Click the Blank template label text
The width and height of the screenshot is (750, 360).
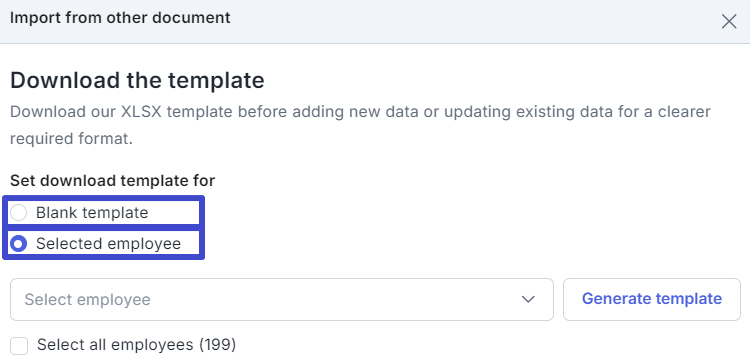tap(92, 213)
